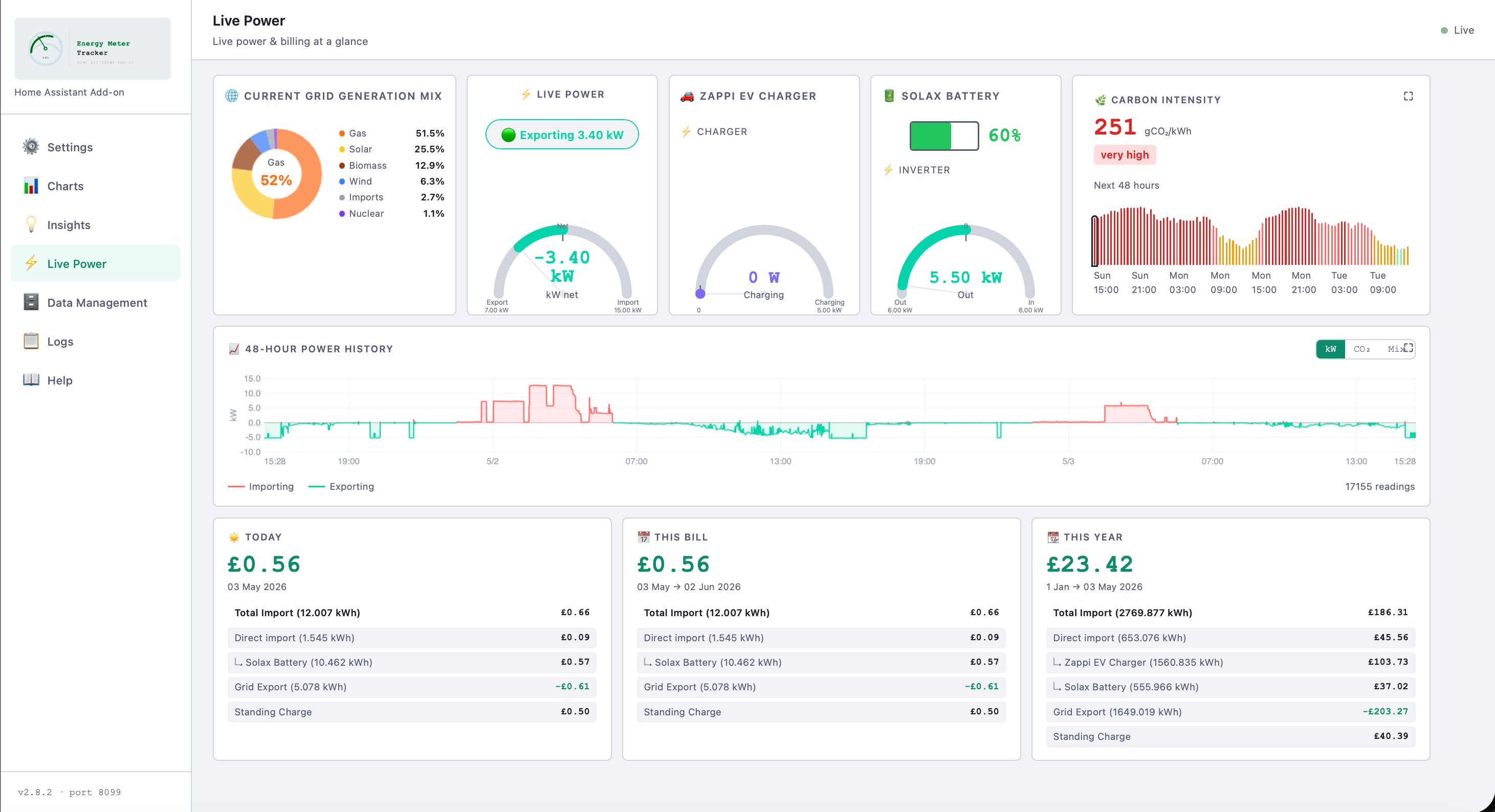Screen dimensions: 1495x812
Task: Click Today's Solax Battery (10.462 kWh) row
Action: [x=412, y=662]
